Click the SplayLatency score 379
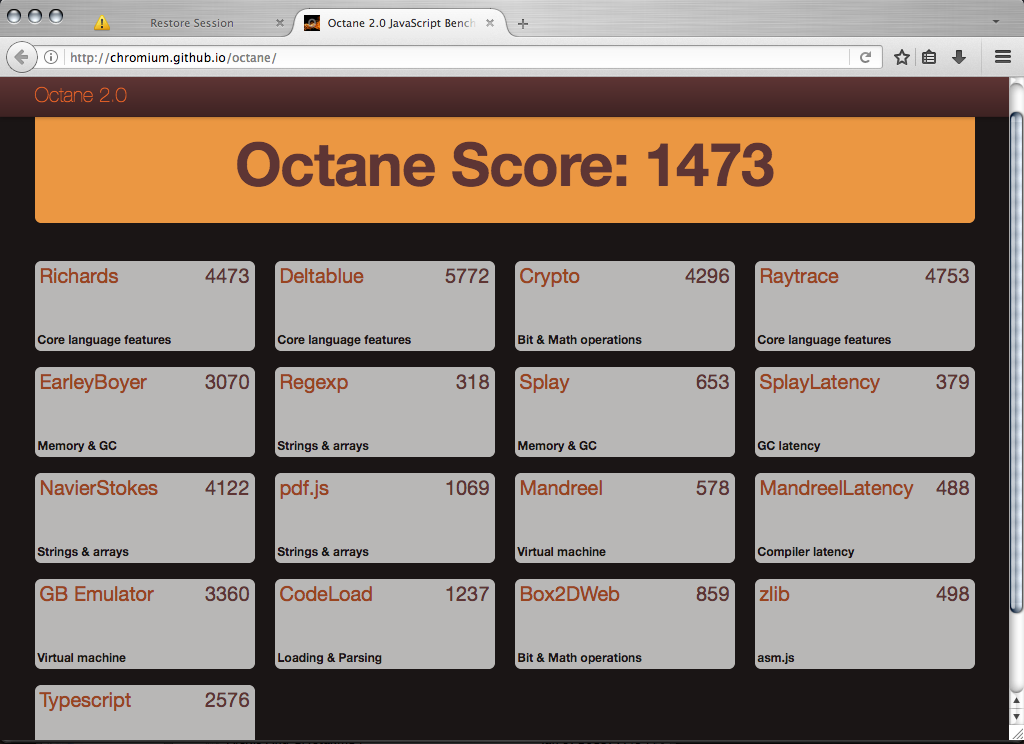1024x744 pixels. click(952, 382)
